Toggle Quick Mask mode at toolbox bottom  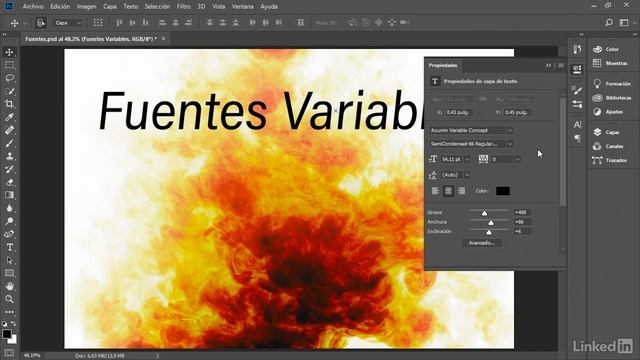pyautogui.click(x=9, y=353)
